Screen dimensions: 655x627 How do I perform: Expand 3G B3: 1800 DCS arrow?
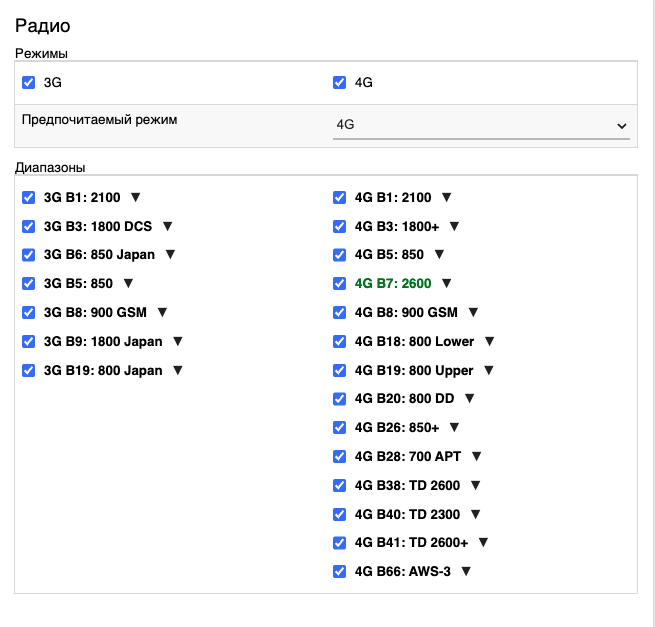coord(168,227)
